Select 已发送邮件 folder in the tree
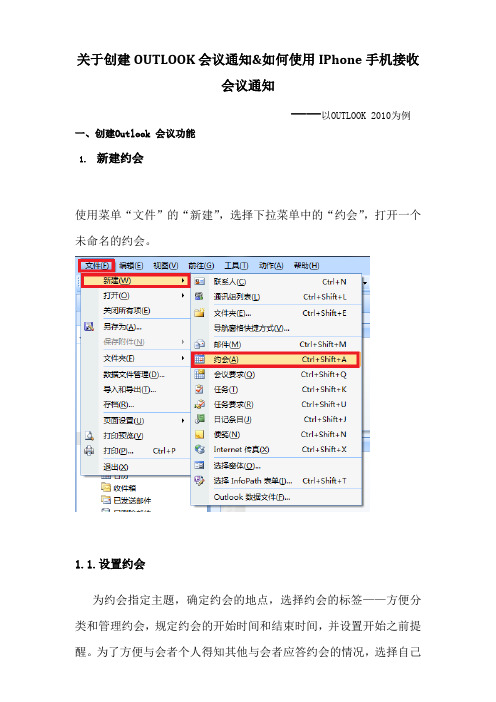496x702 pixels. point(132,500)
